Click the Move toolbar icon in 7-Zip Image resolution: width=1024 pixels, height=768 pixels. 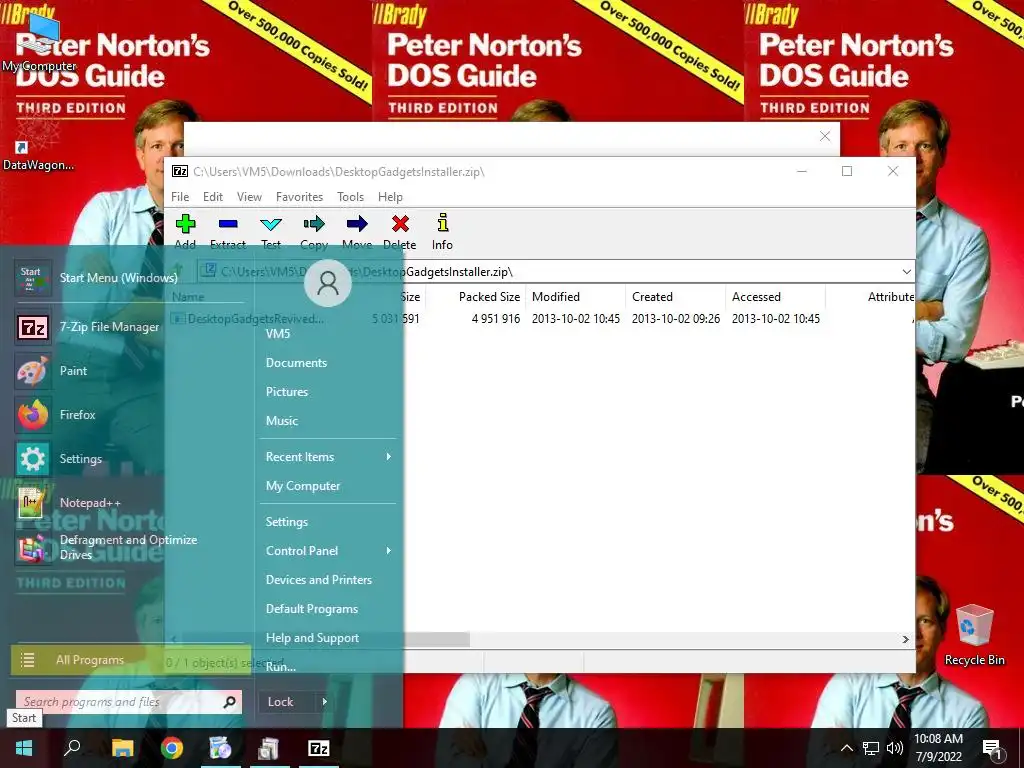(357, 224)
